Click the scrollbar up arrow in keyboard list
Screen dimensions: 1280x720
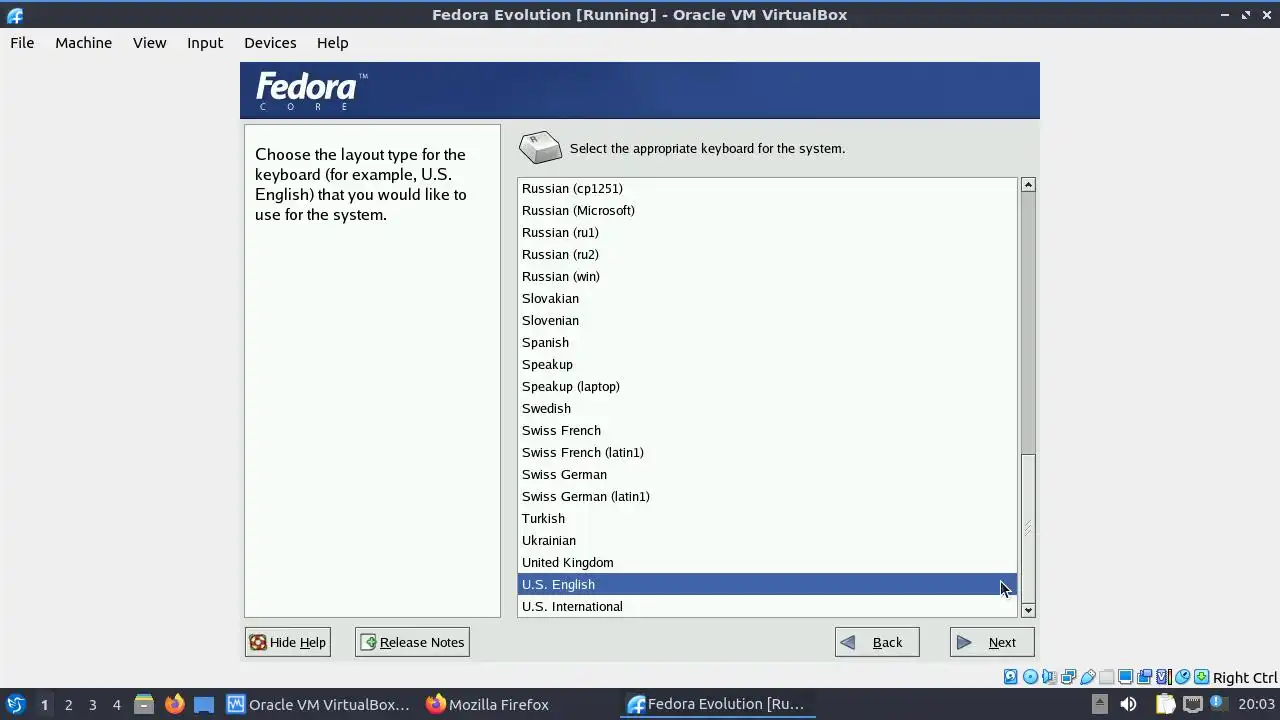pyautogui.click(x=1028, y=185)
